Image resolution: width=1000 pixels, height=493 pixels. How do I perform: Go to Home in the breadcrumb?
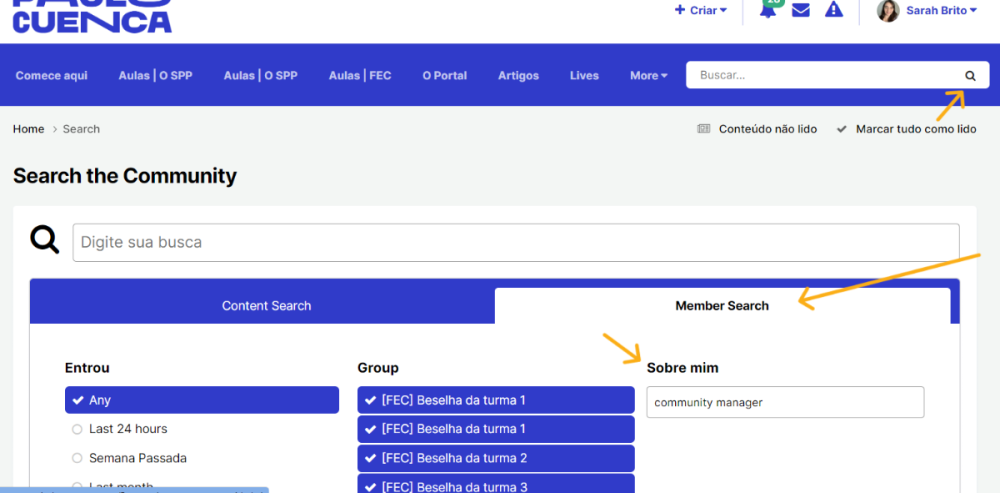point(28,129)
